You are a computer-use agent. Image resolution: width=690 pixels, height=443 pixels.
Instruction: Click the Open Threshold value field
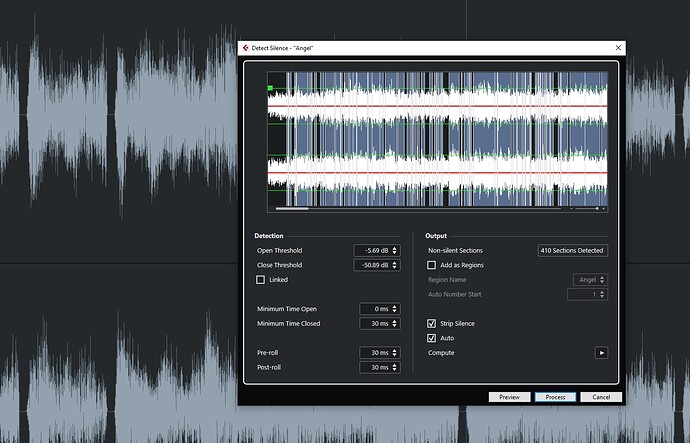(x=375, y=250)
